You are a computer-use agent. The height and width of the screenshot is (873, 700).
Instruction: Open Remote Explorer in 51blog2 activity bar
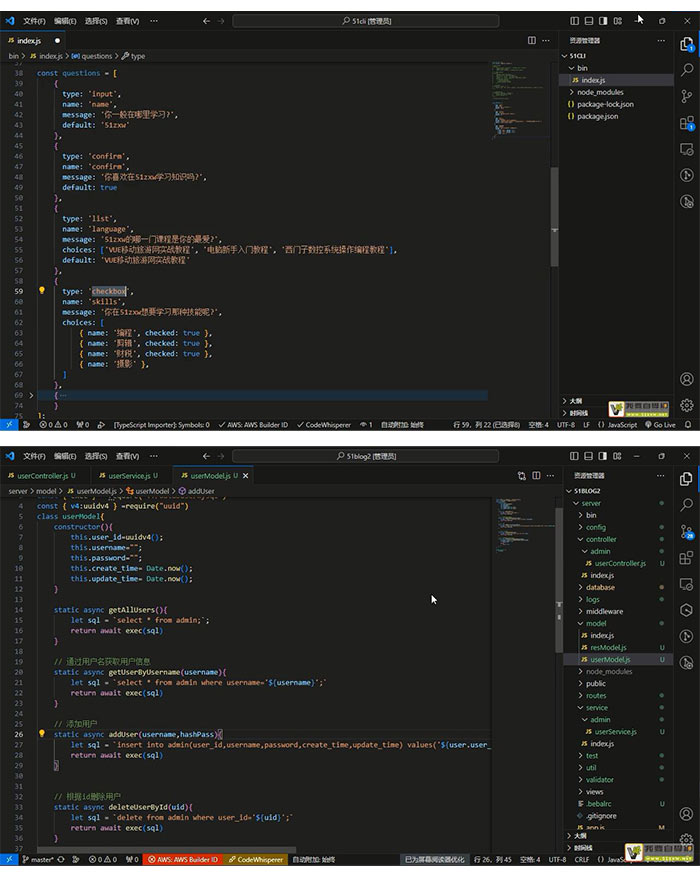click(687, 584)
